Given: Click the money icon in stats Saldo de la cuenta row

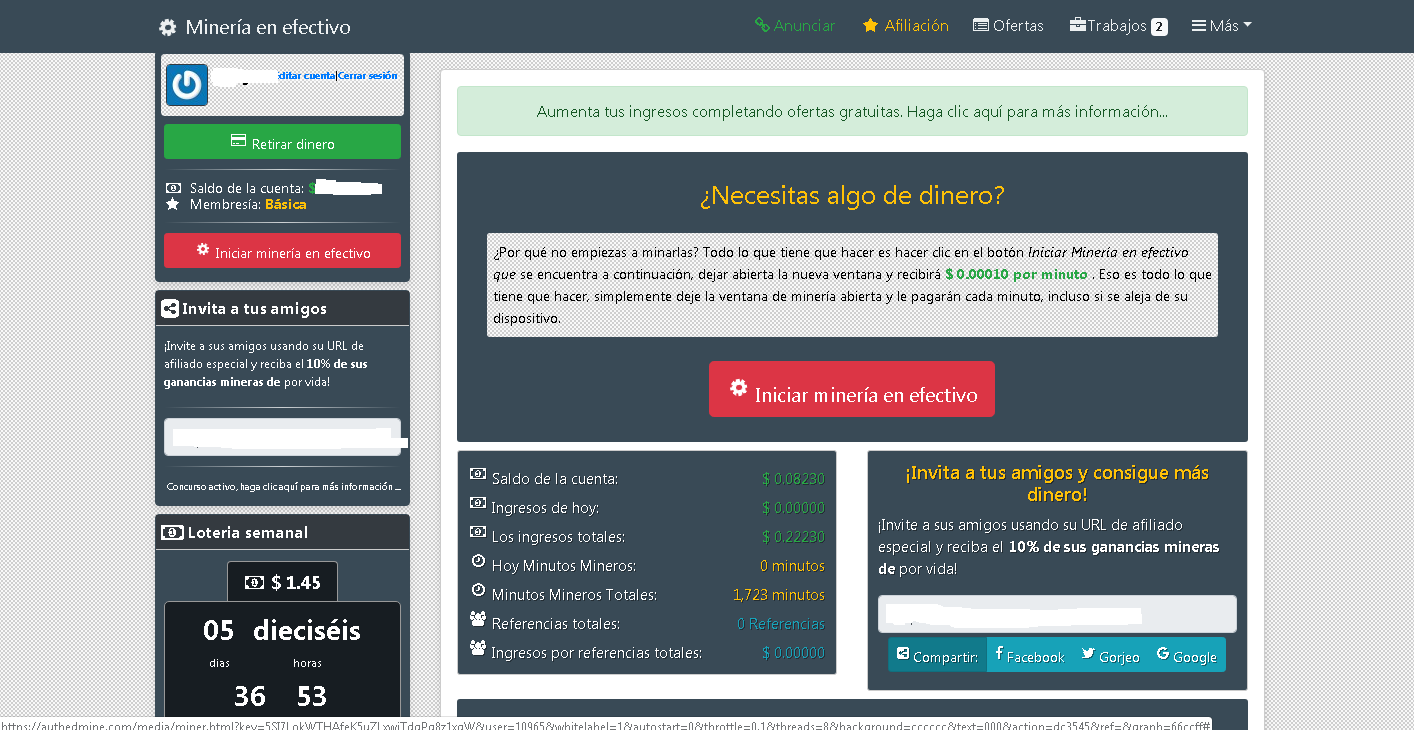Looking at the screenshot, I should [x=478, y=475].
